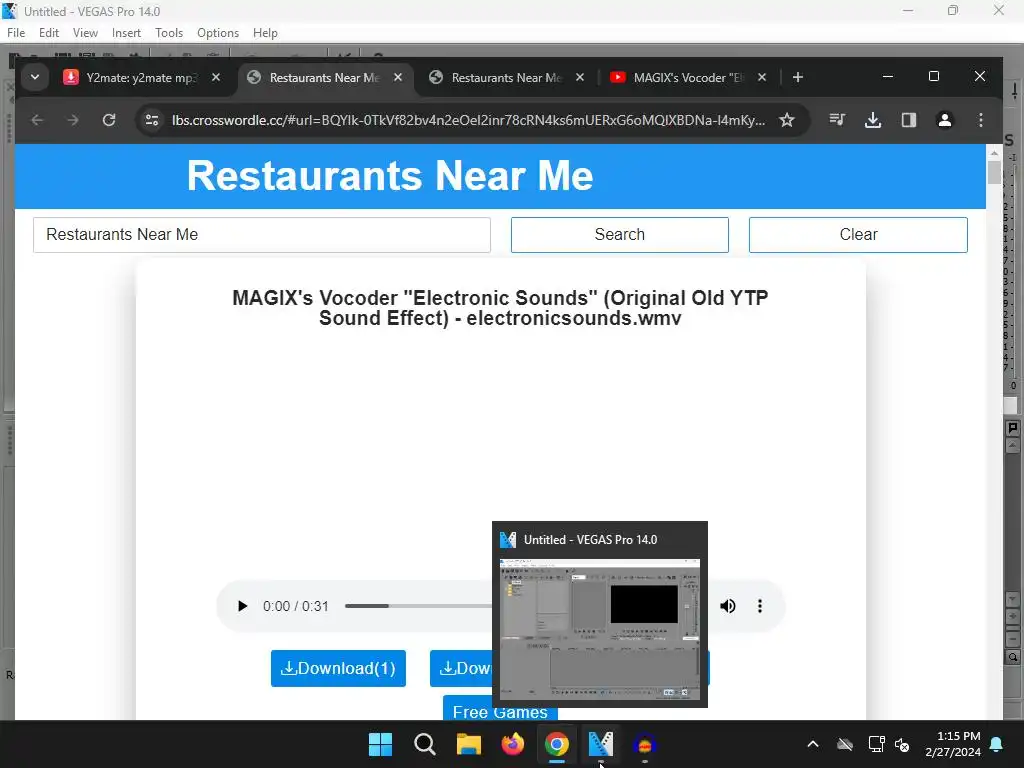Click the Search button
The height and width of the screenshot is (768, 1024).
(x=620, y=234)
